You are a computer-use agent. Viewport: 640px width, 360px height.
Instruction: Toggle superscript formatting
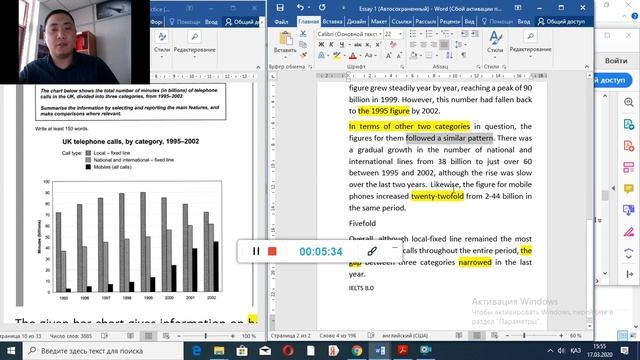[x=378, y=44]
